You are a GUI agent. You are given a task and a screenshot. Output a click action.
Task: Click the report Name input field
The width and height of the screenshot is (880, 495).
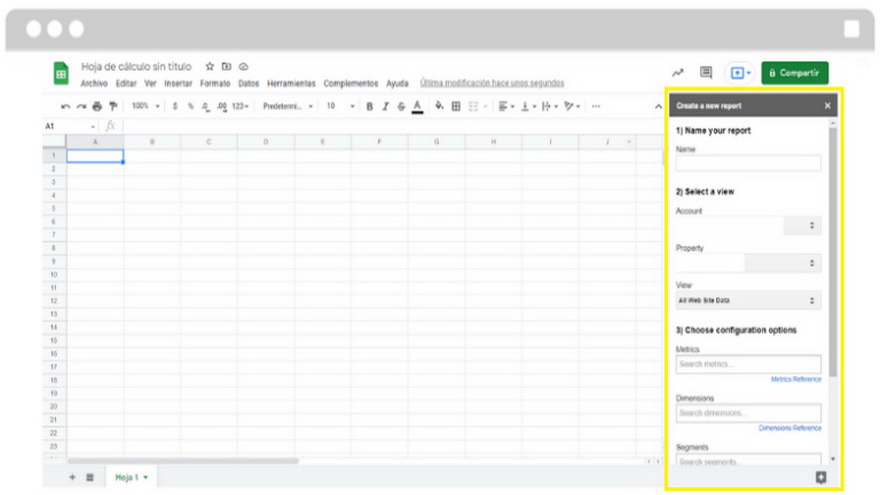748,163
